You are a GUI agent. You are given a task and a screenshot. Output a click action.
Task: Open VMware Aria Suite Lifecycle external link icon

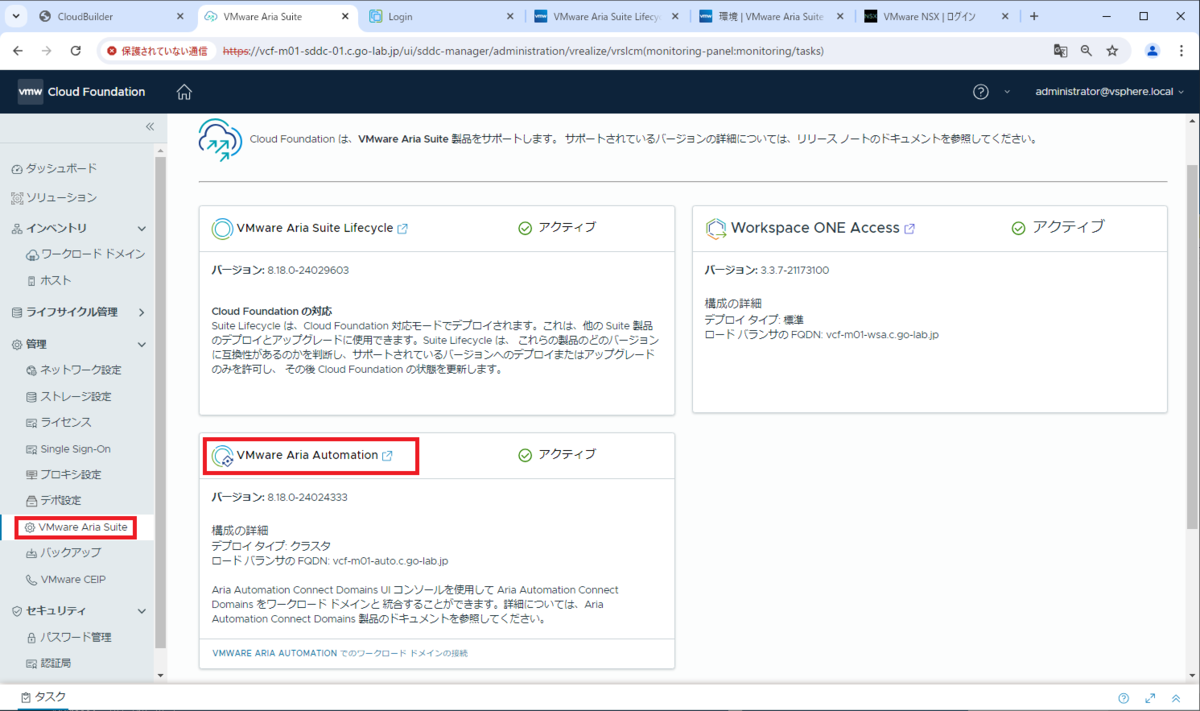[403, 229]
